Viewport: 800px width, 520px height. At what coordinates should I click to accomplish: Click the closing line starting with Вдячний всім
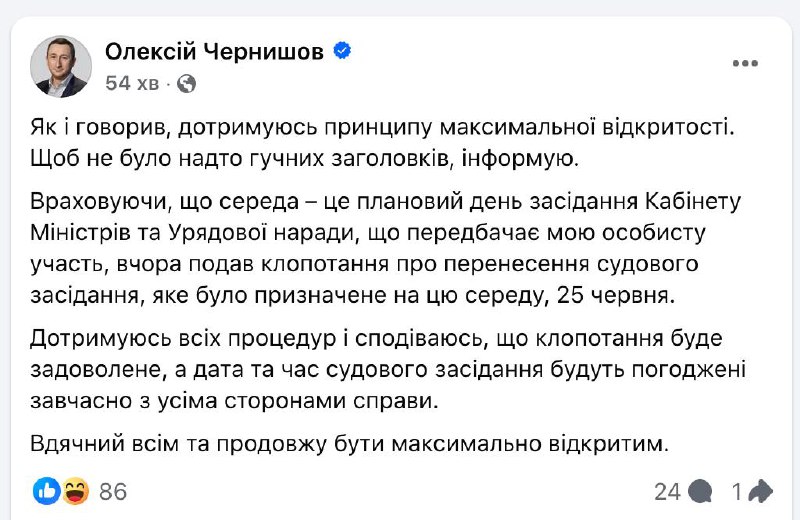pyautogui.click(x=349, y=443)
